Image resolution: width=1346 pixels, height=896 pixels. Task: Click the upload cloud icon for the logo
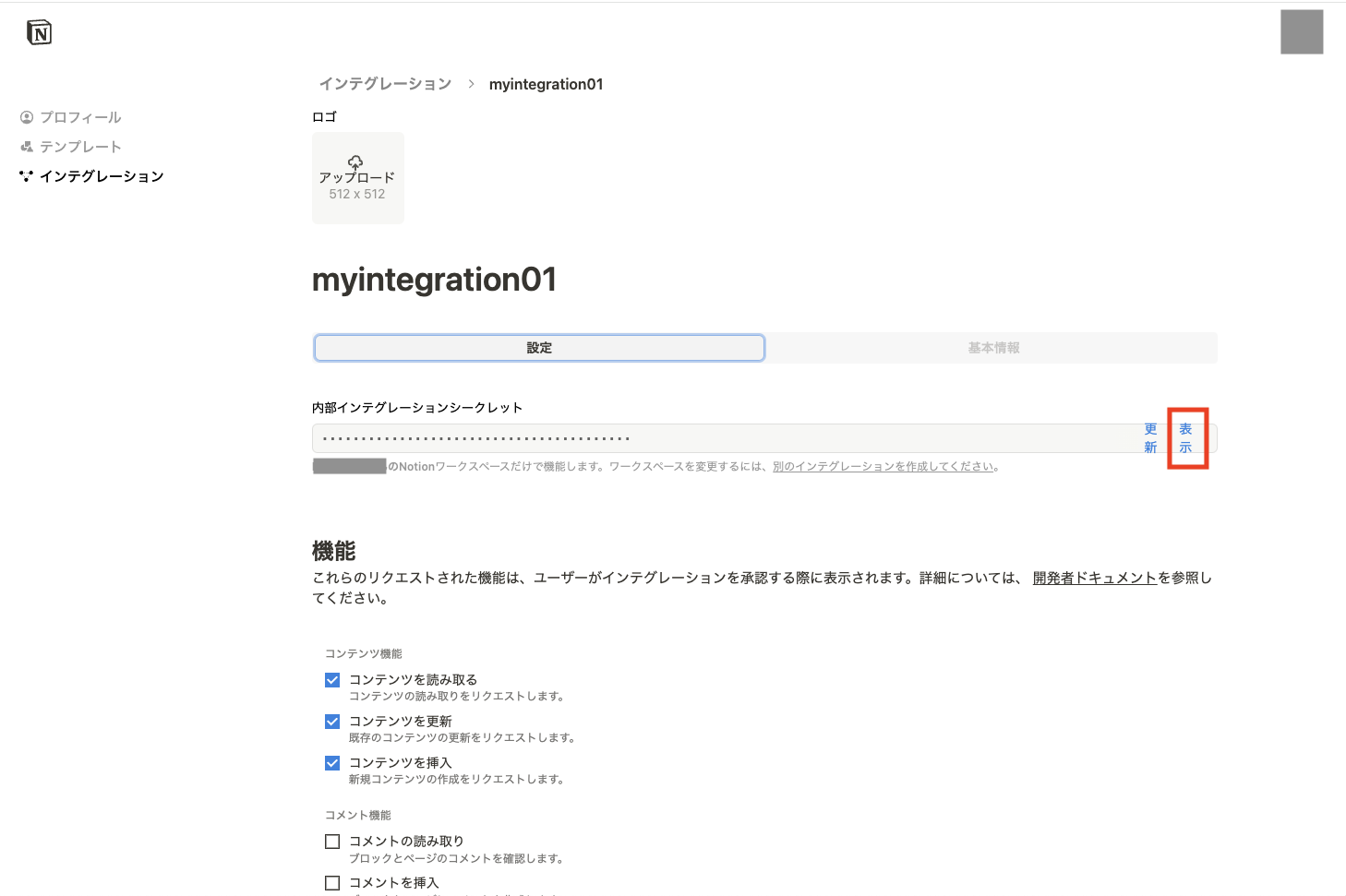[356, 161]
